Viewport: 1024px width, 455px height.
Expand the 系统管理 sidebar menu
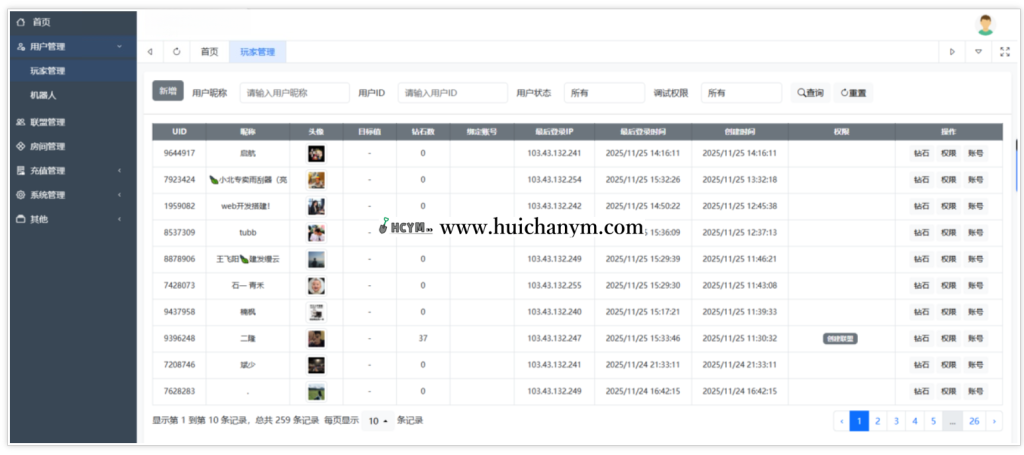(47, 195)
